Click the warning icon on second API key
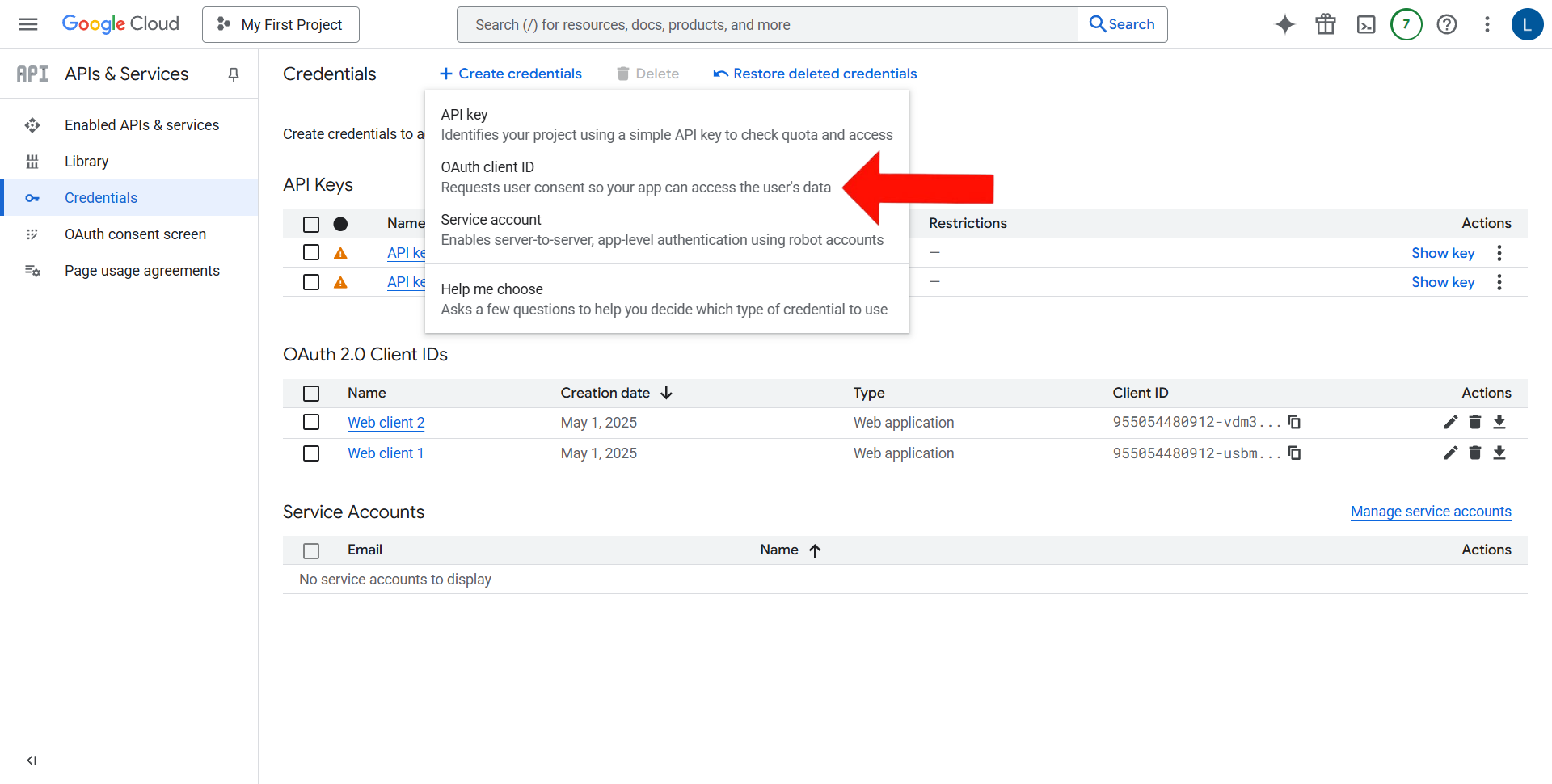 [341, 282]
